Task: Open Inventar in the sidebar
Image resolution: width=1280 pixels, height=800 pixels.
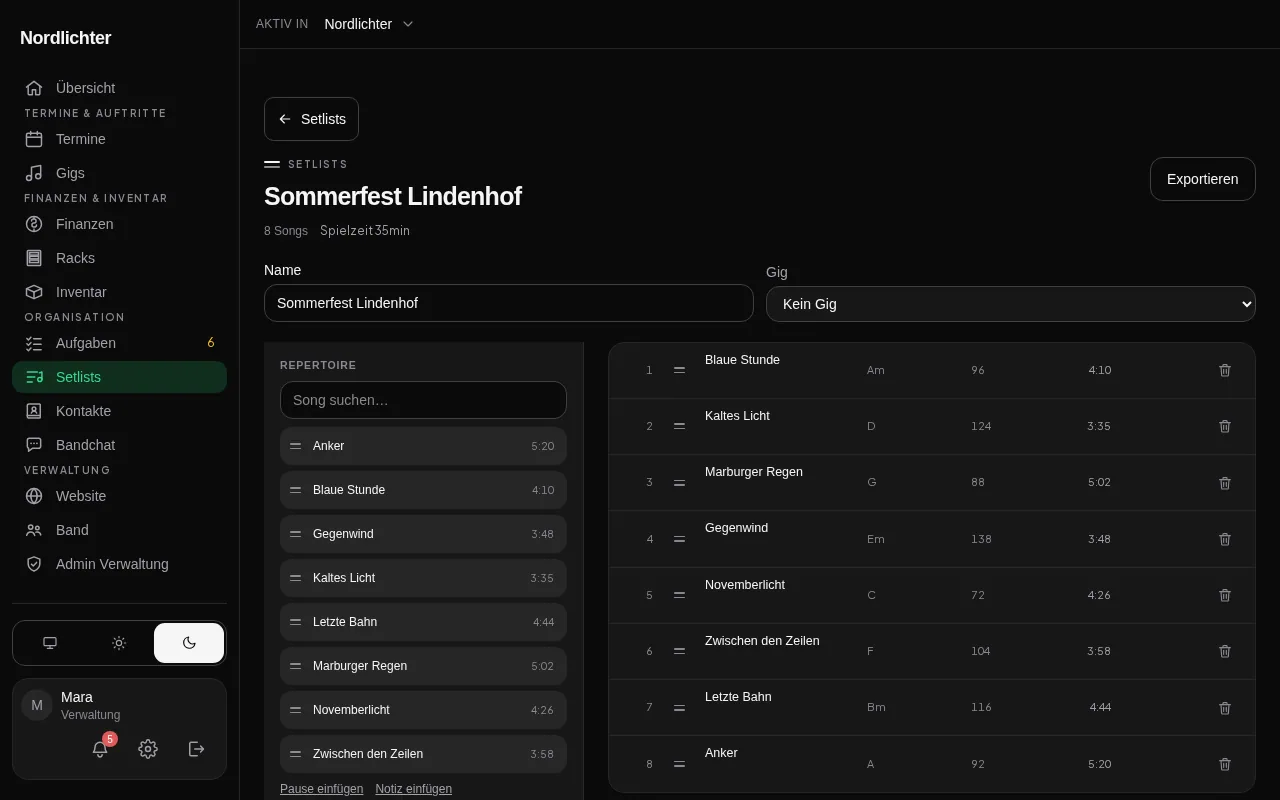Action: (x=119, y=292)
